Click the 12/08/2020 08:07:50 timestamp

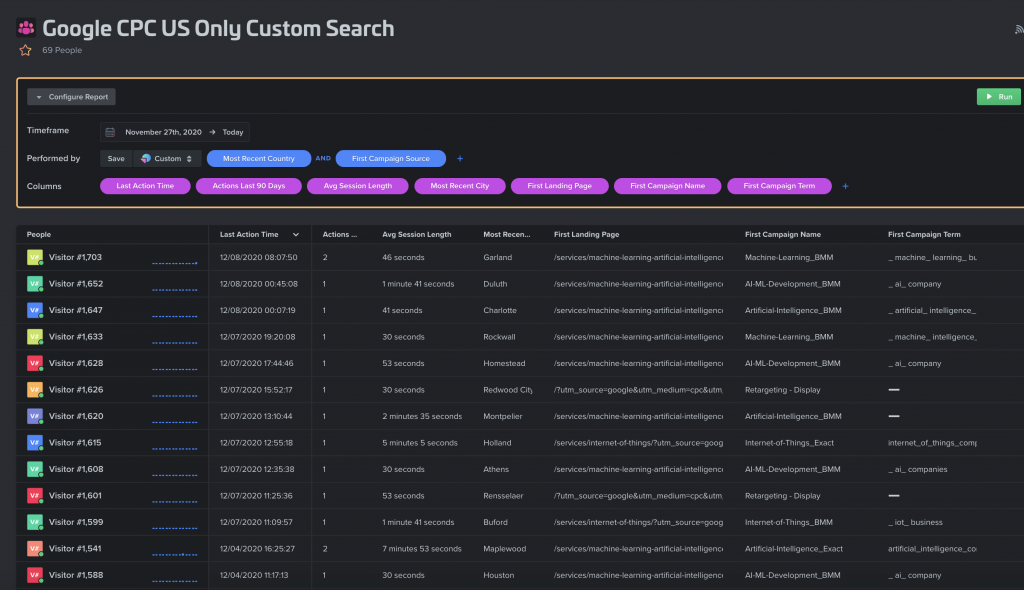point(259,257)
